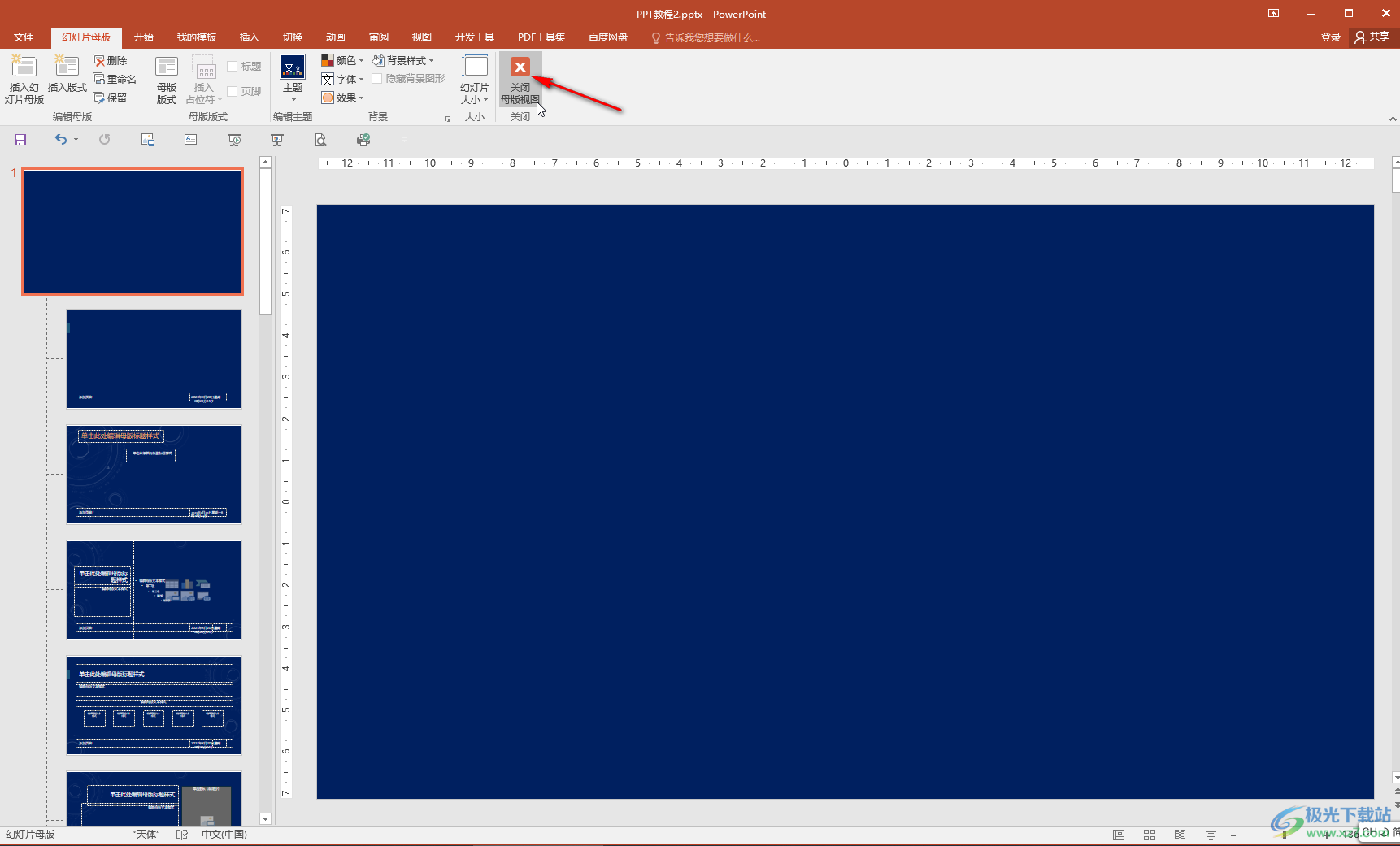Click Insert Slide Master (插入幻灯片母版)
Screen dimensions: 1400x846
pos(24,80)
